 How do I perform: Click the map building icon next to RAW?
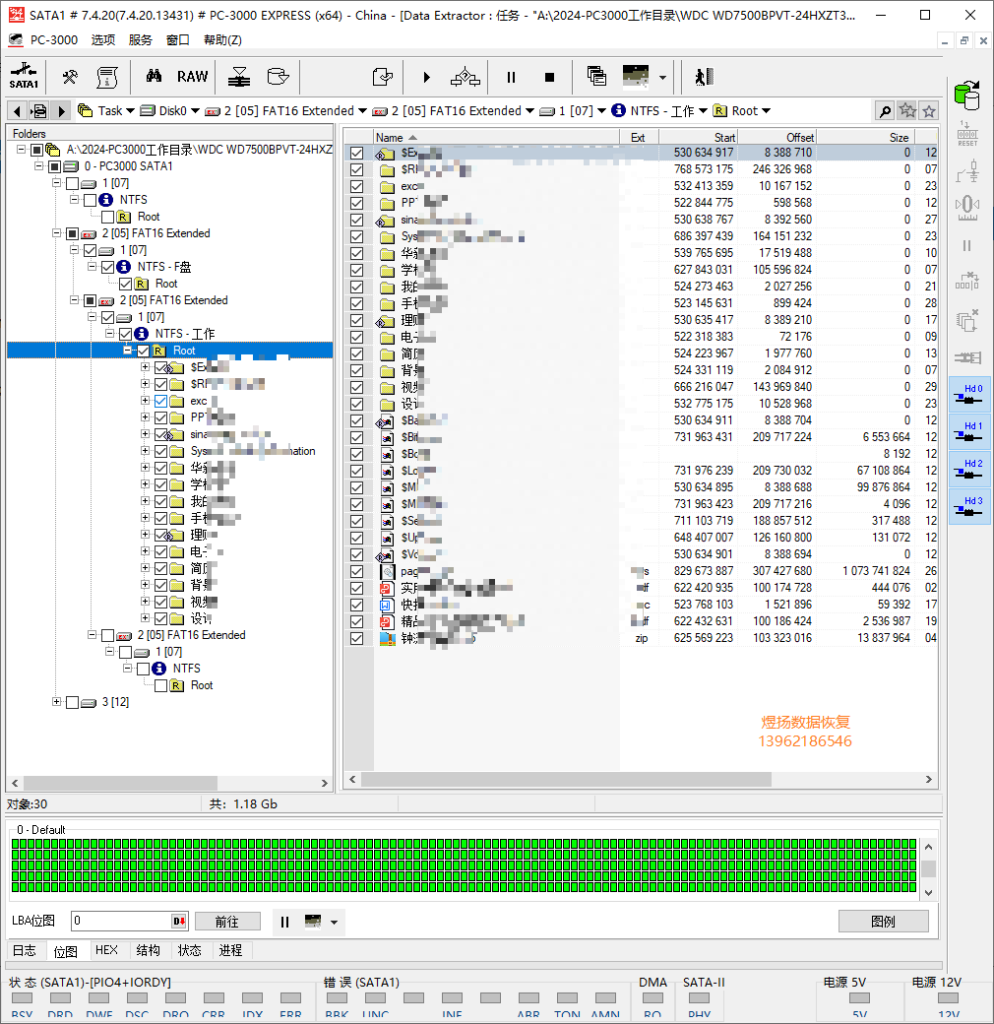239,77
